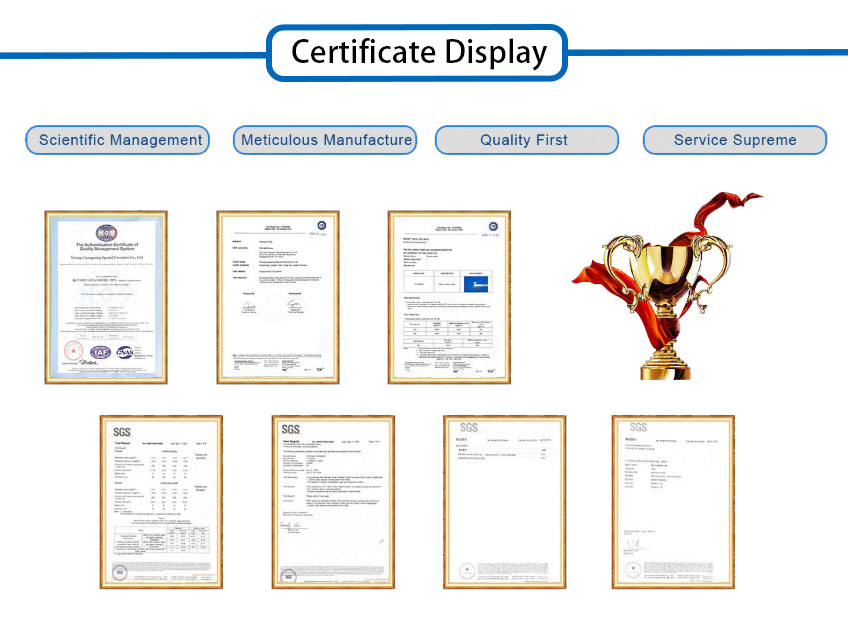Click the round stamp on SGS tables report
848x624 pixels.
120,572
